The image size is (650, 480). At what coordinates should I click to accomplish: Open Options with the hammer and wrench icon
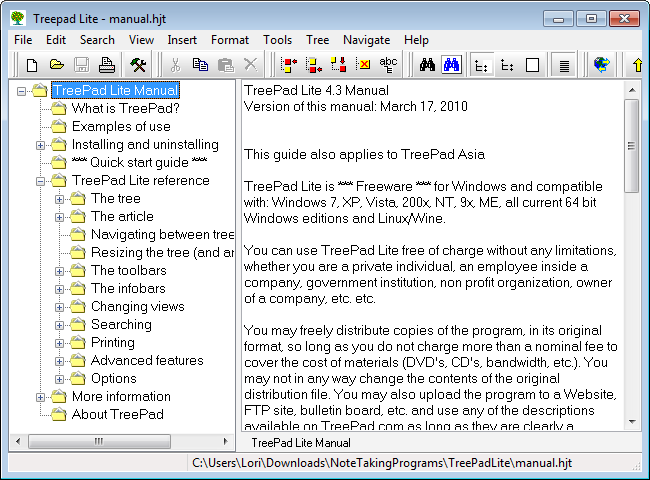coord(138,65)
